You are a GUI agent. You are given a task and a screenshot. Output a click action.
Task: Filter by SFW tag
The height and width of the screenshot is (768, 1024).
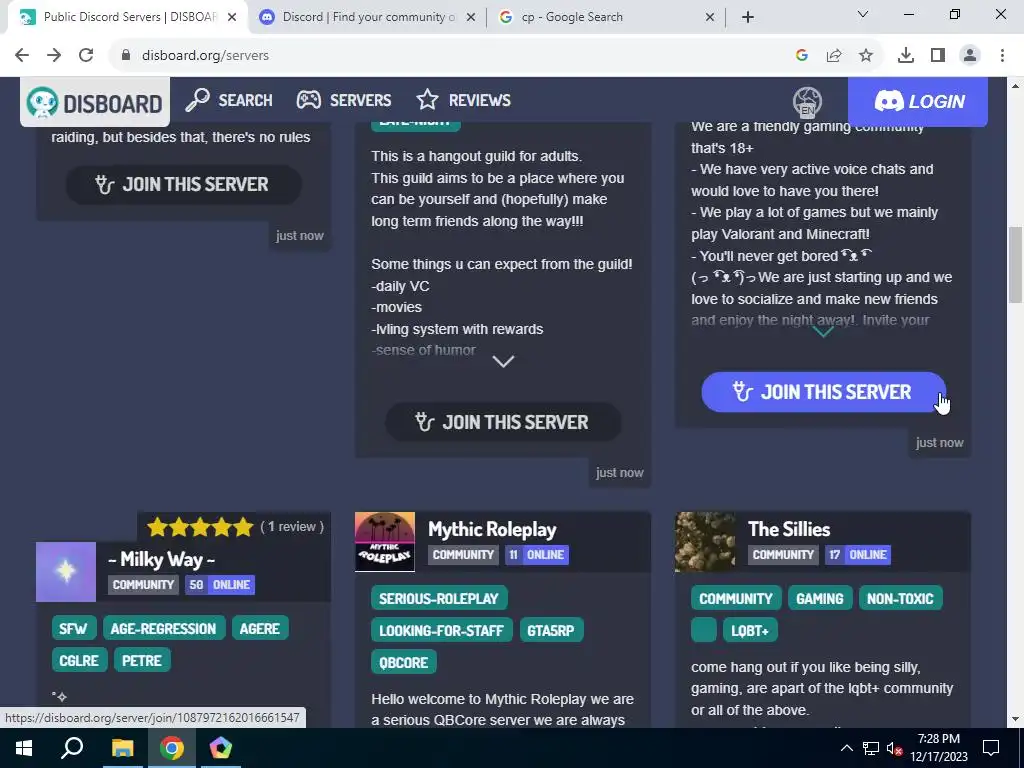(x=74, y=629)
